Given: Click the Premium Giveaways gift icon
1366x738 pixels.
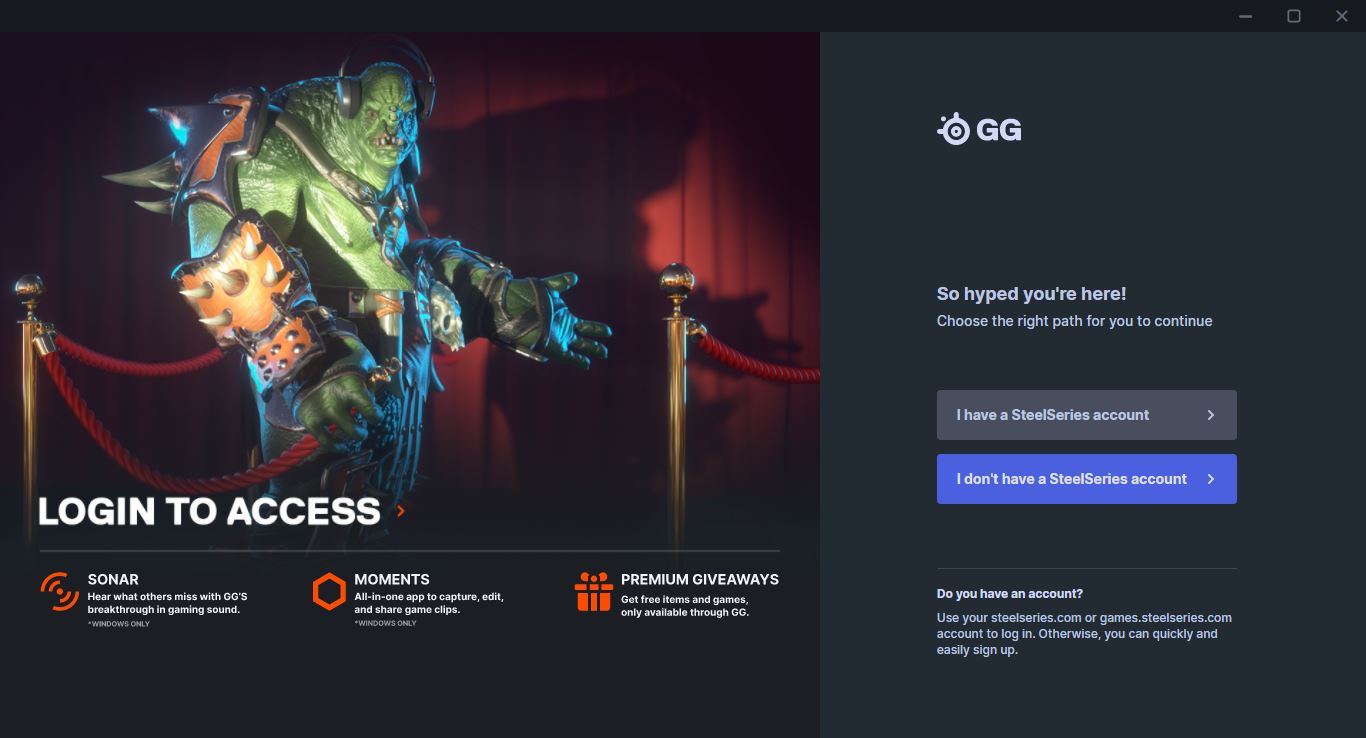Looking at the screenshot, I should click(x=594, y=591).
